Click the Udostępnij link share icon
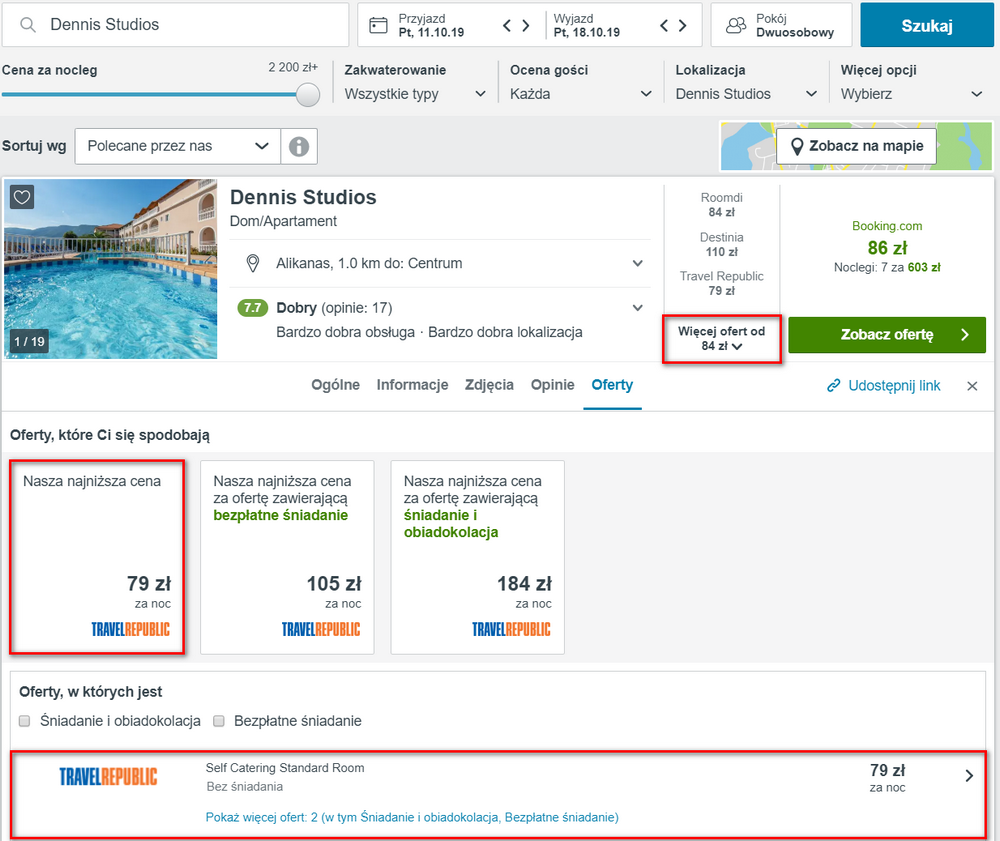This screenshot has height=841, width=1000. 833,385
